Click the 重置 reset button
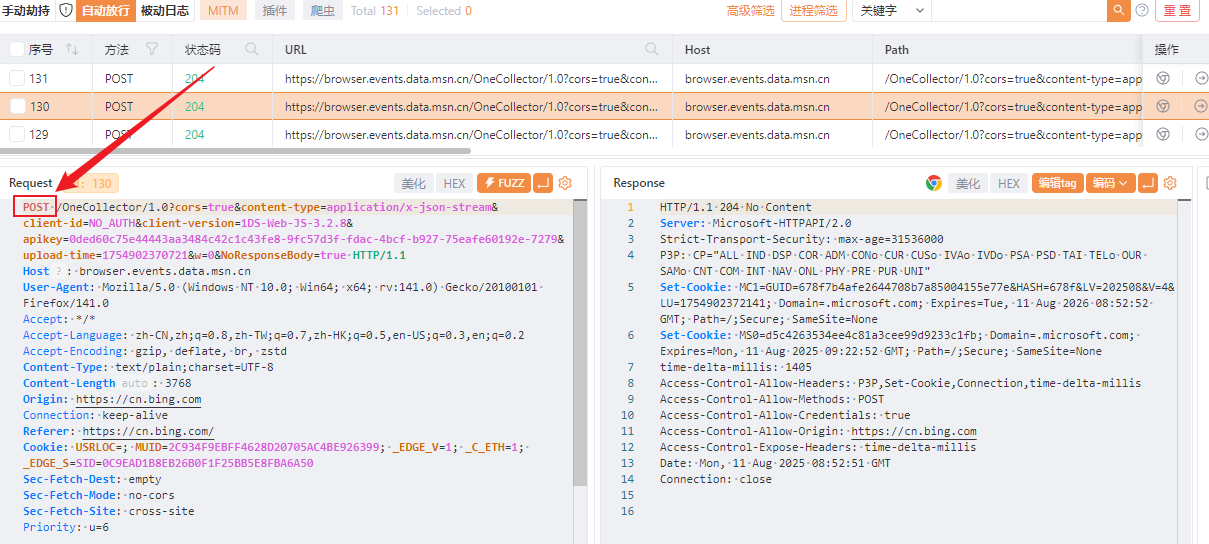 (1177, 11)
